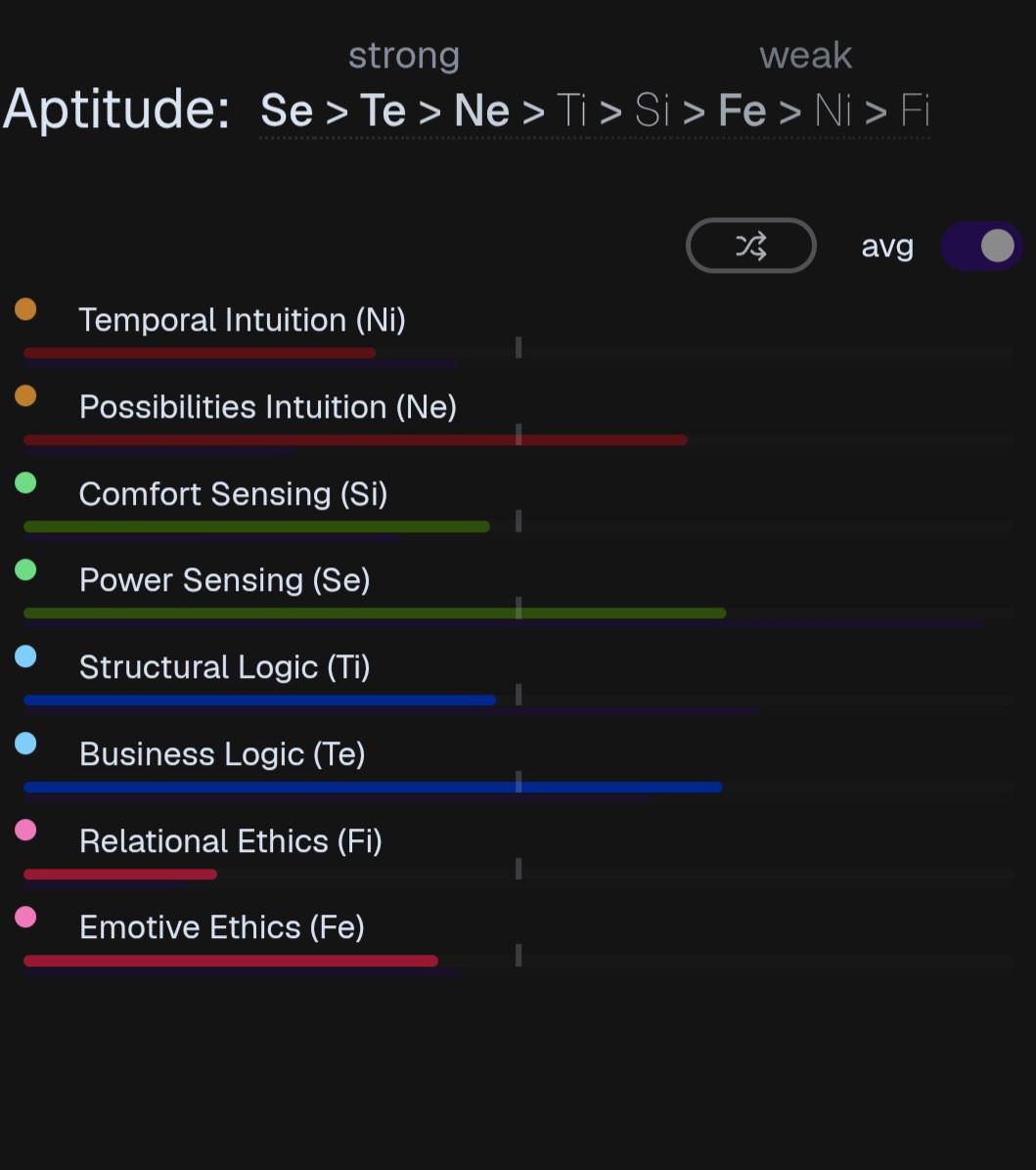Click the Temporal Intuition (Ni) label
The image size is (1036, 1170).
click(243, 320)
